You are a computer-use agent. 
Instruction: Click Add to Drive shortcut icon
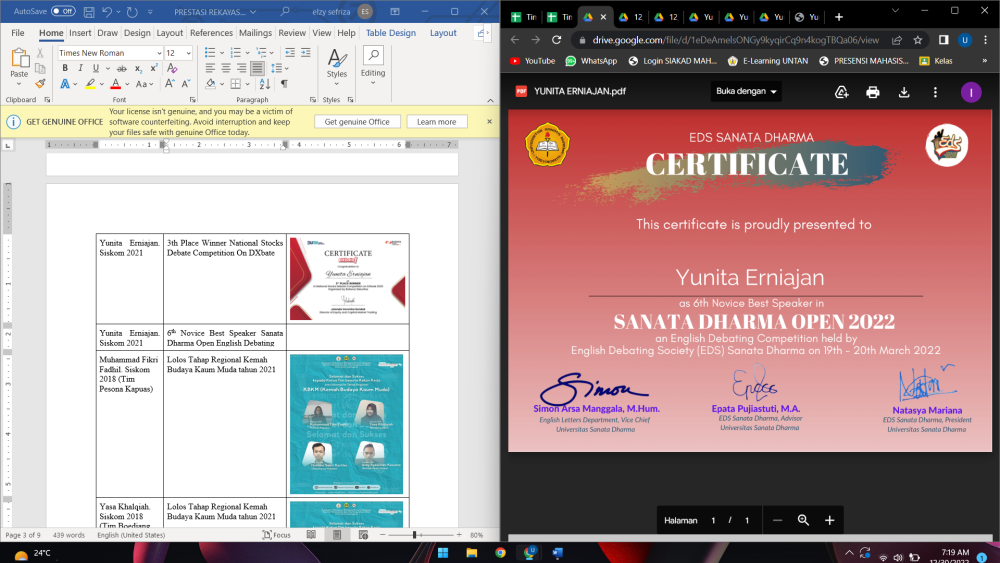841,92
